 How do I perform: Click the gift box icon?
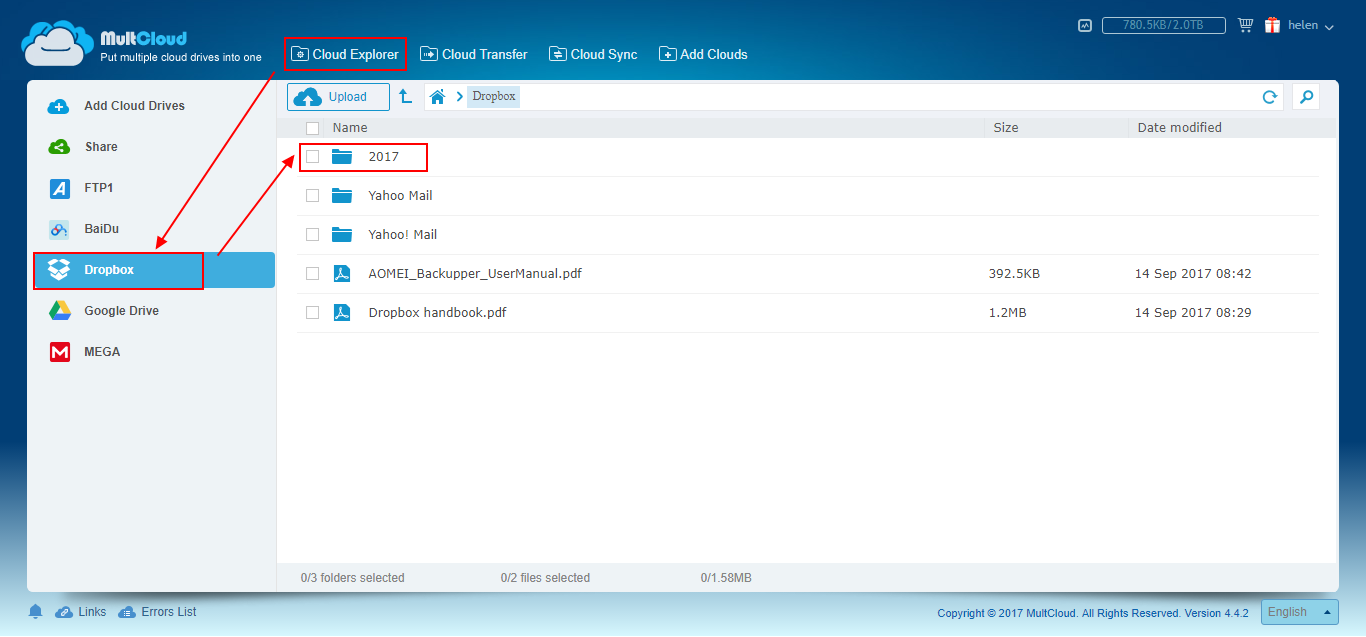coord(1272,25)
